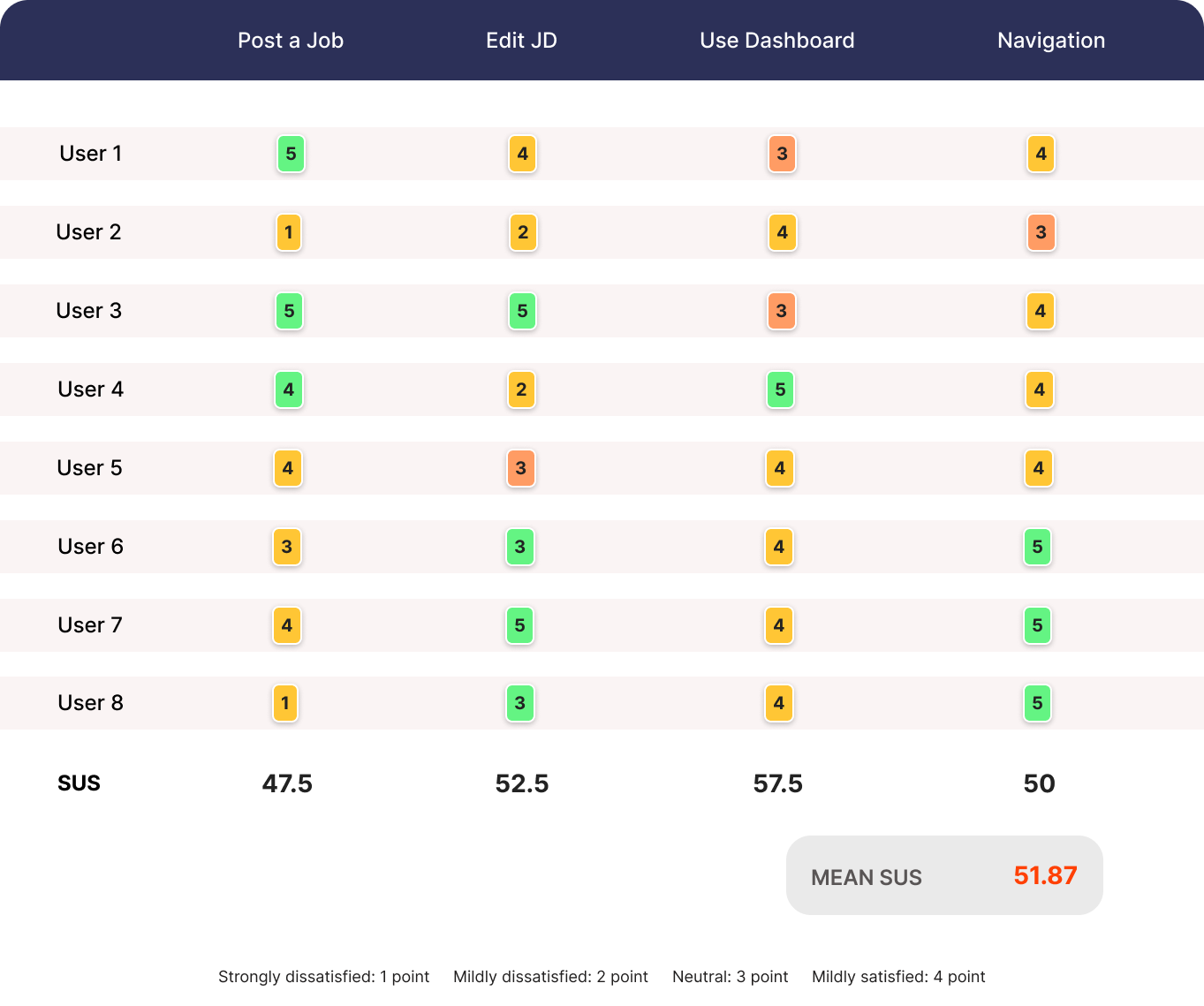
Task: Click the MEAN SUS label
Action: pos(867,877)
